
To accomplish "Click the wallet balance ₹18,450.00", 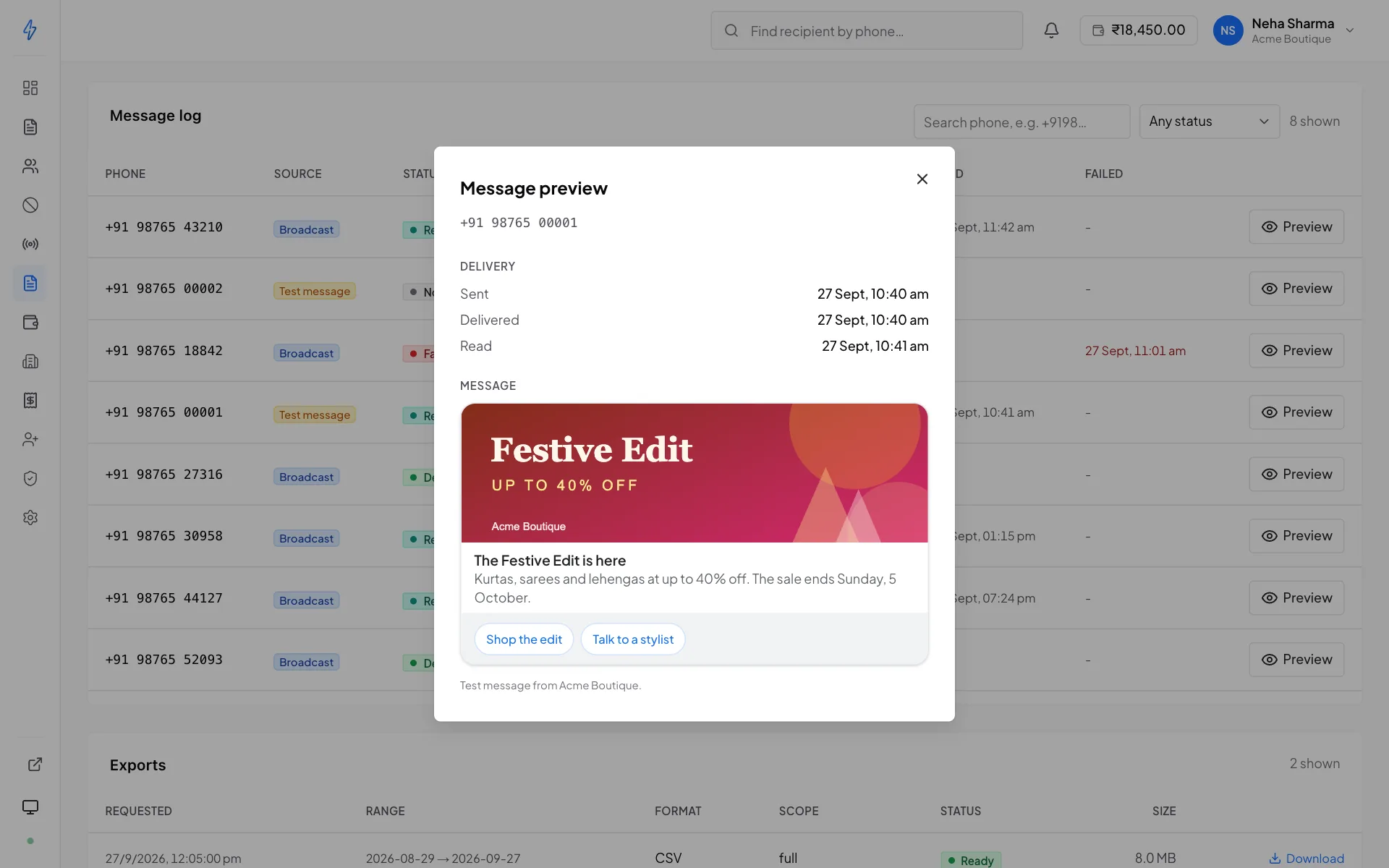I will point(1139,30).
